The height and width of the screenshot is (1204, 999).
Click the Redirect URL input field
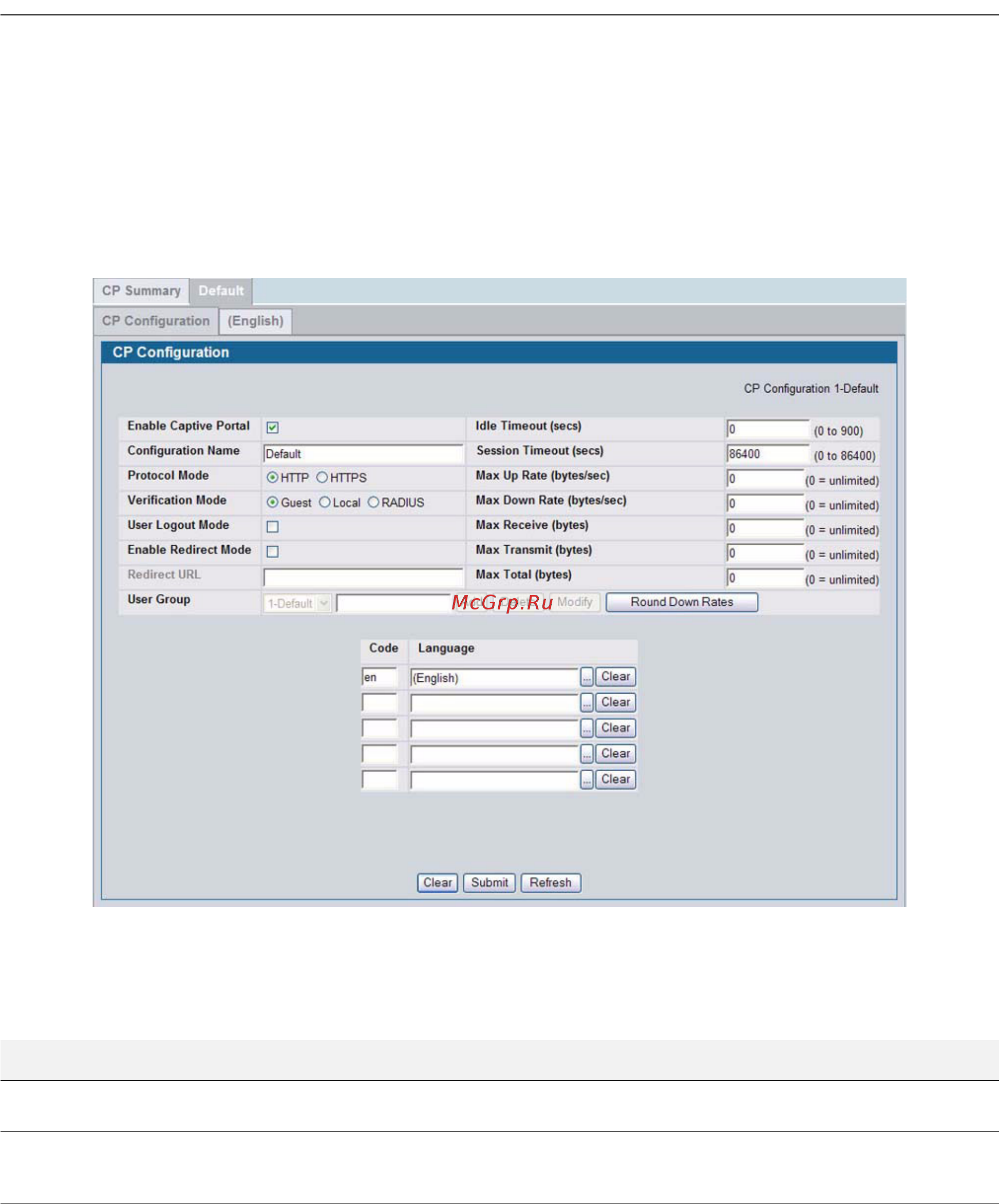tap(363, 577)
